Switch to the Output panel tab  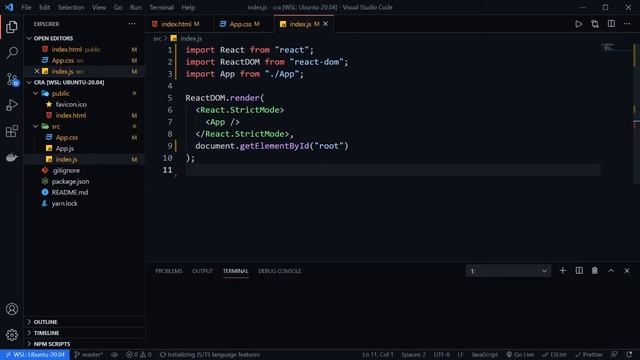202,271
